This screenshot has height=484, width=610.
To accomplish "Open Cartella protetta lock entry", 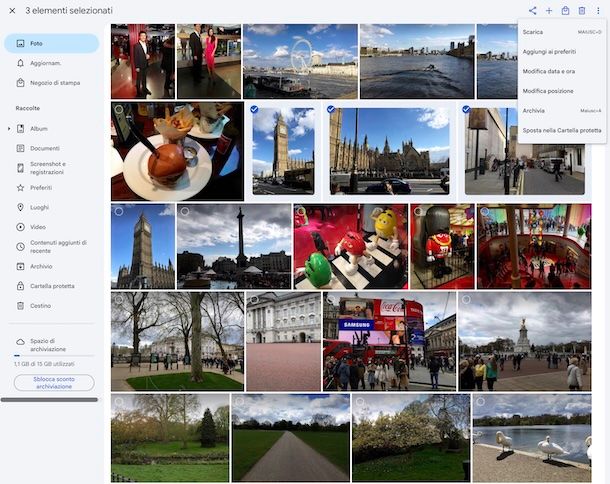I will coord(51,286).
